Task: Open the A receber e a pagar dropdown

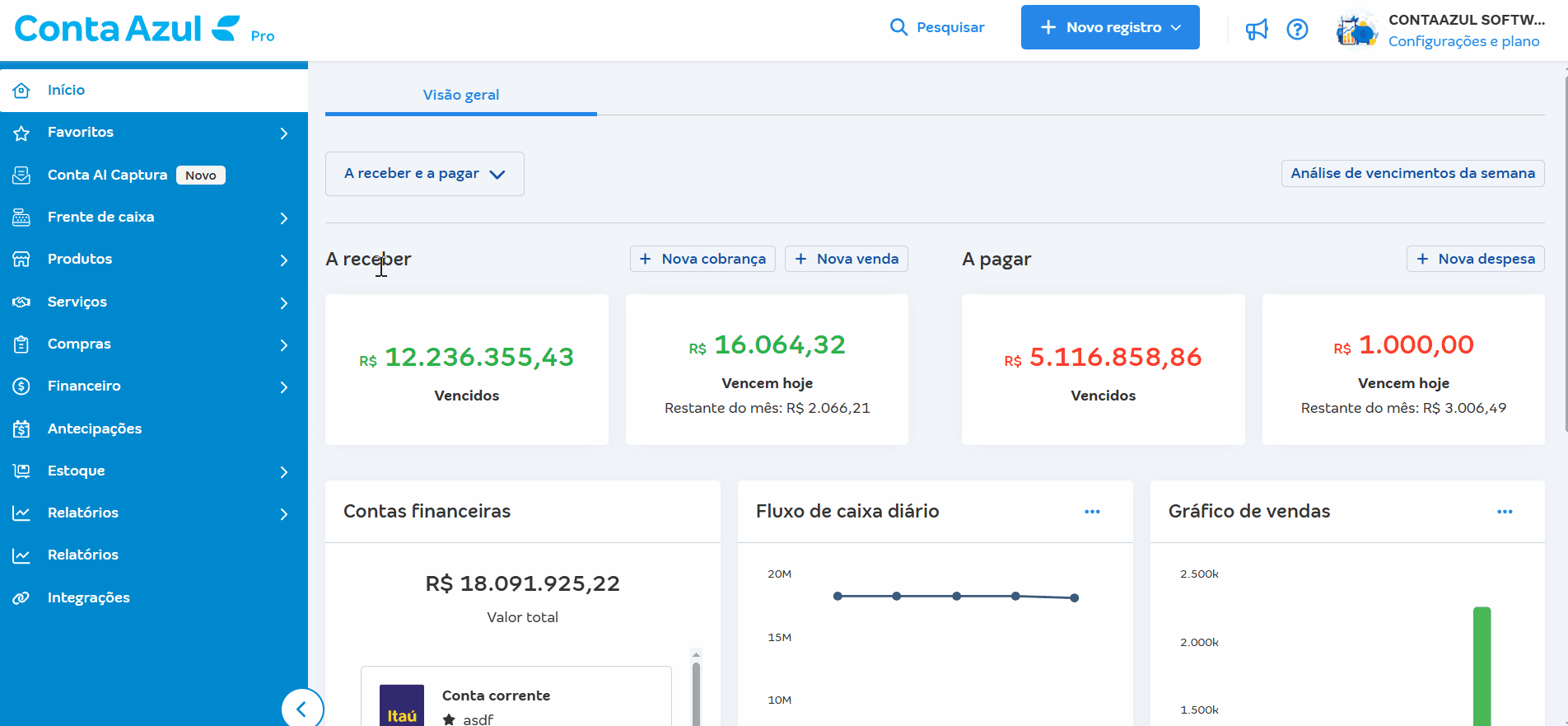Action: coord(424,174)
